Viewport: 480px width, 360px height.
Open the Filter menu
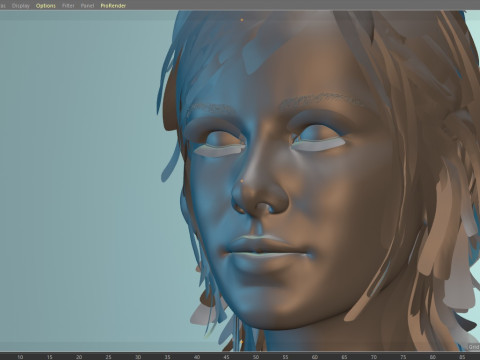pos(68,6)
